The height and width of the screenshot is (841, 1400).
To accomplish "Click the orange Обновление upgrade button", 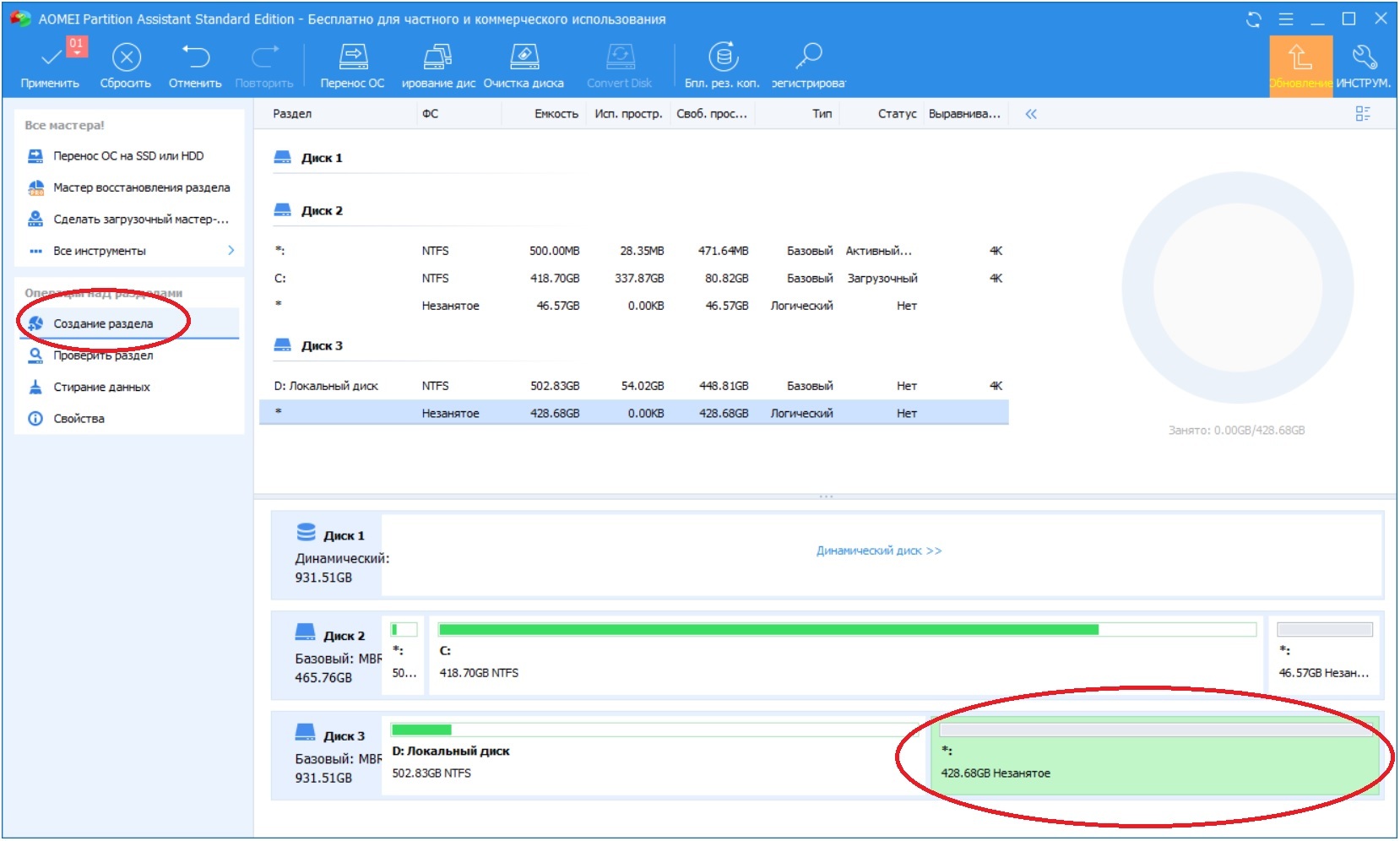I will tap(1301, 66).
